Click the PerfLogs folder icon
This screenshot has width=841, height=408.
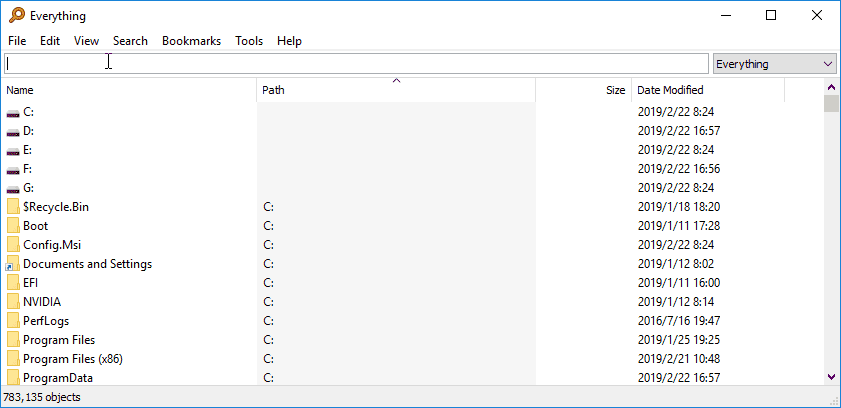point(13,321)
